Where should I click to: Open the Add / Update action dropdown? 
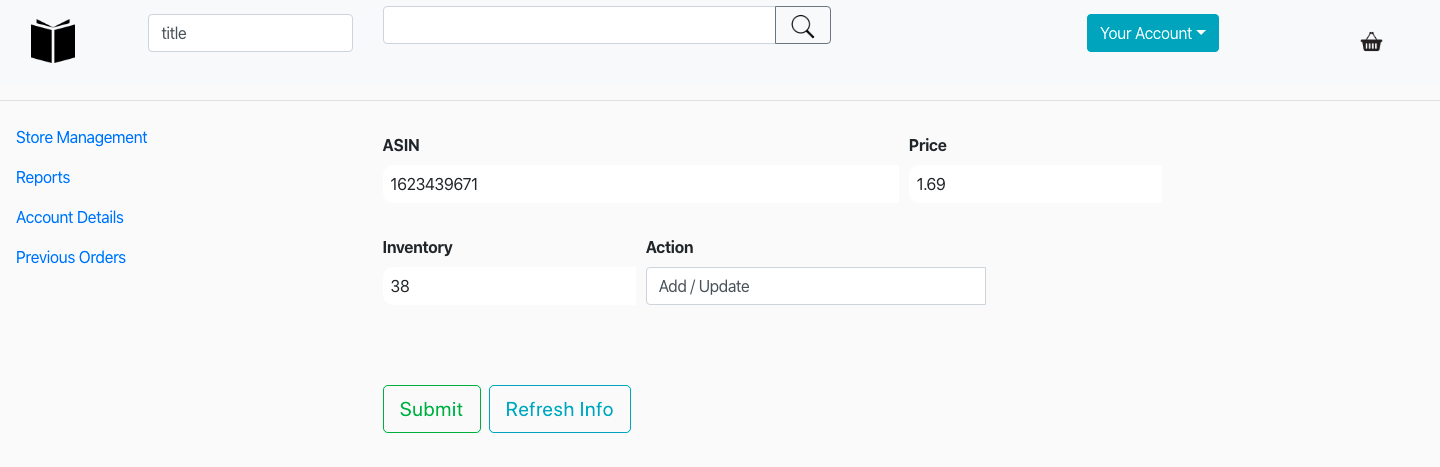[x=815, y=286]
